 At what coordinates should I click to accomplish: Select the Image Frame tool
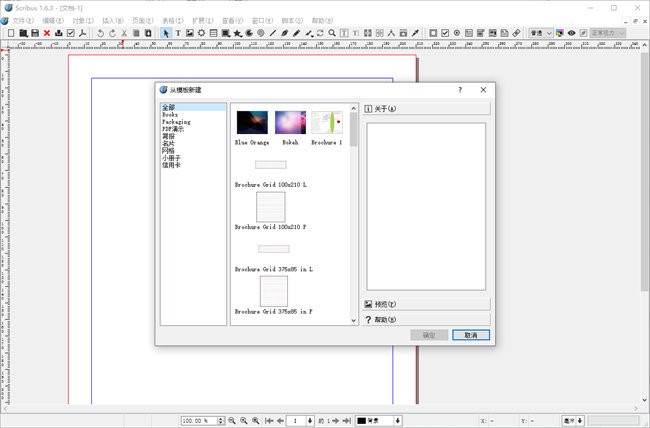[x=190, y=33]
